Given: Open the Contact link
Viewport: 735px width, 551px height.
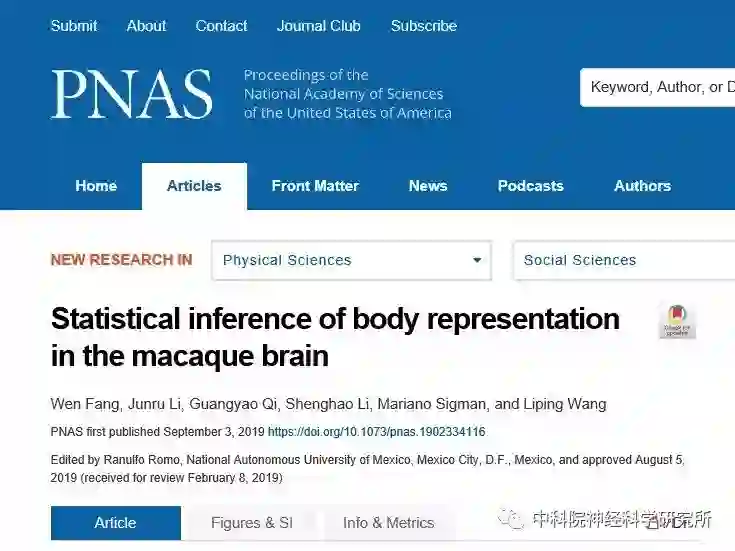Looking at the screenshot, I should pyautogui.click(x=221, y=26).
